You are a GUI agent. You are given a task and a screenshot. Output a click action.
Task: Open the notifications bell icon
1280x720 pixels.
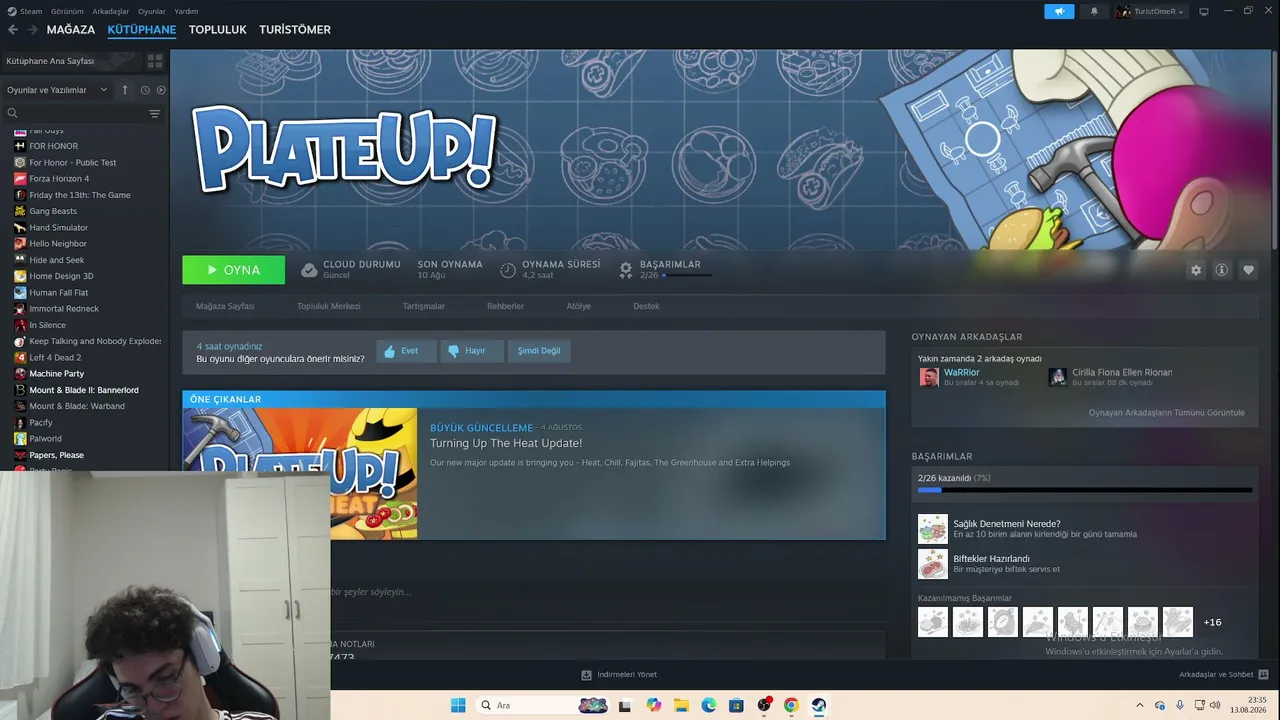pos(1094,12)
